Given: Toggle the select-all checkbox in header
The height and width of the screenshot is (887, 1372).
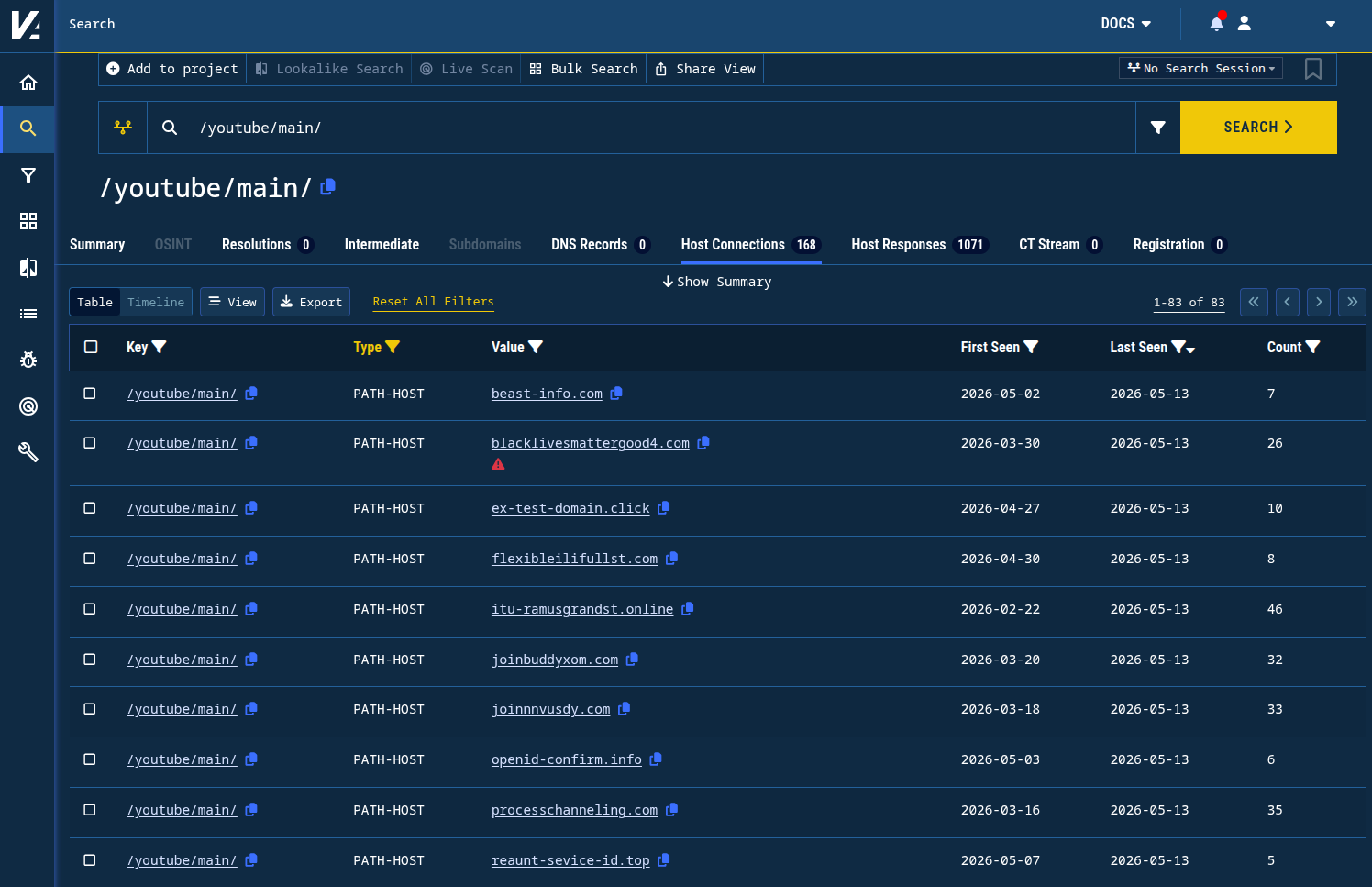Looking at the screenshot, I should pyautogui.click(x=91, y=347).
